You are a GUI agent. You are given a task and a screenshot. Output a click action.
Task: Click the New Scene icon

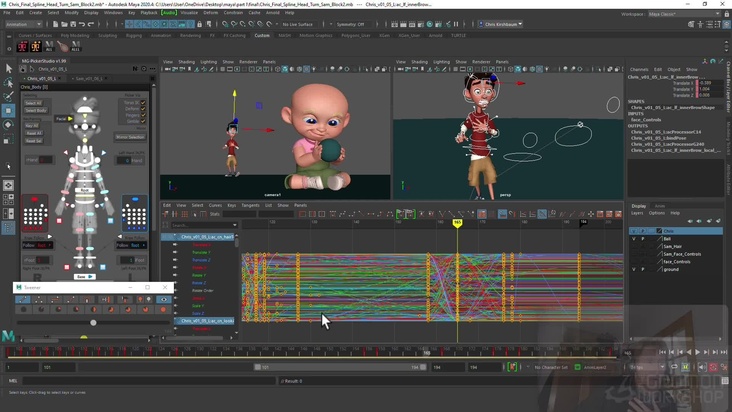56,24
